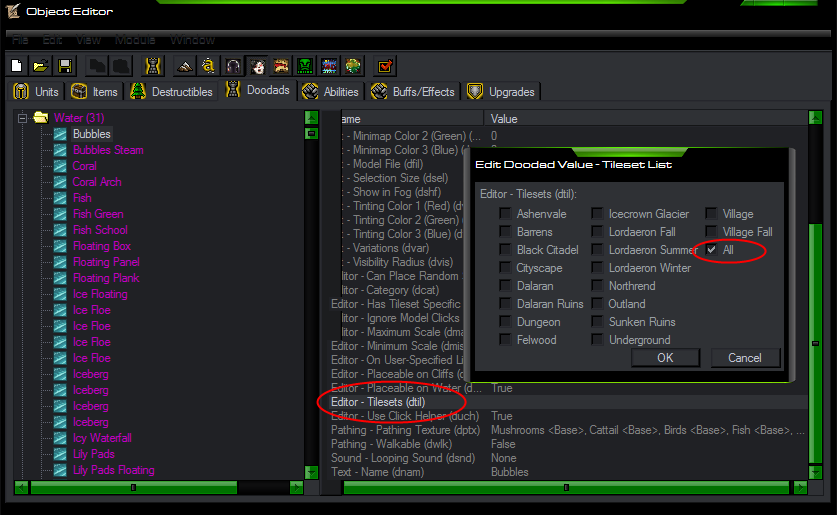Screen dimensions: 837x515
Task: Tick the Black Citadel checkbox
Action: click(505, 249)
